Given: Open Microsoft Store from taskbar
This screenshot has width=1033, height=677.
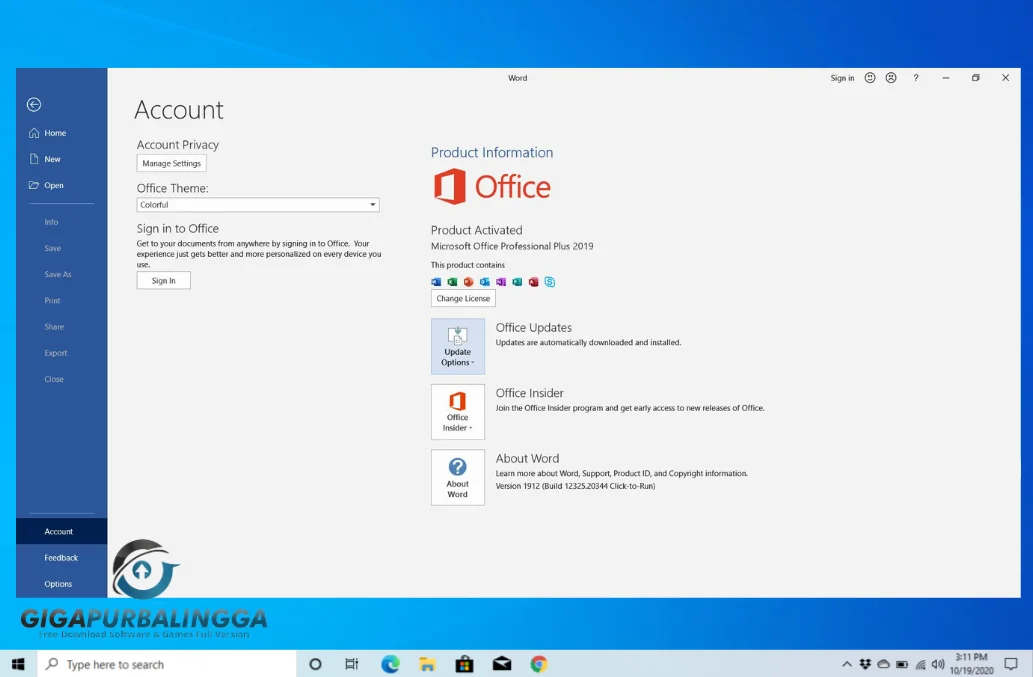Looking at the screenshot, I should coord(464,664).
